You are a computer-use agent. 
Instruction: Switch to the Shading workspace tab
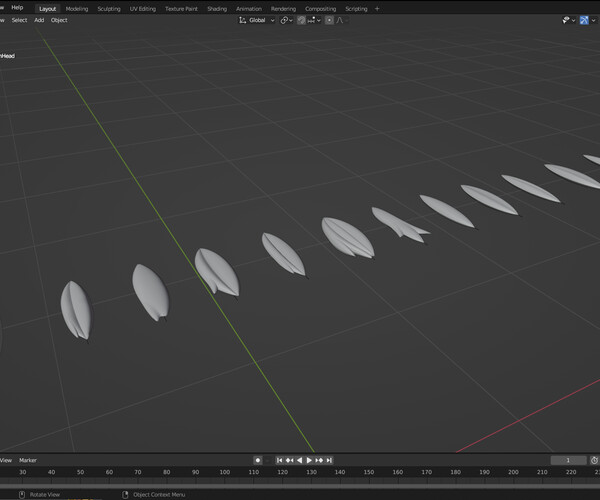coord(217,8)
